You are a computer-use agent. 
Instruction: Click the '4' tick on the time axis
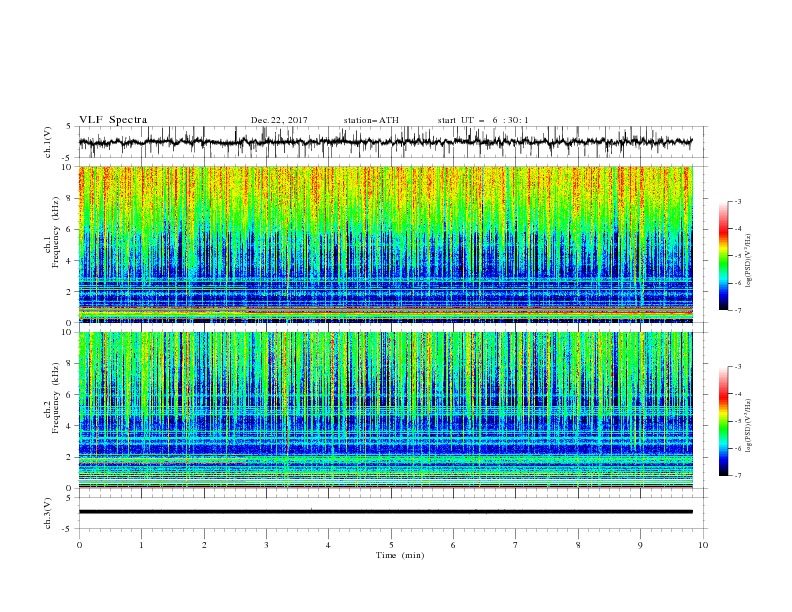tap(328, 545)
